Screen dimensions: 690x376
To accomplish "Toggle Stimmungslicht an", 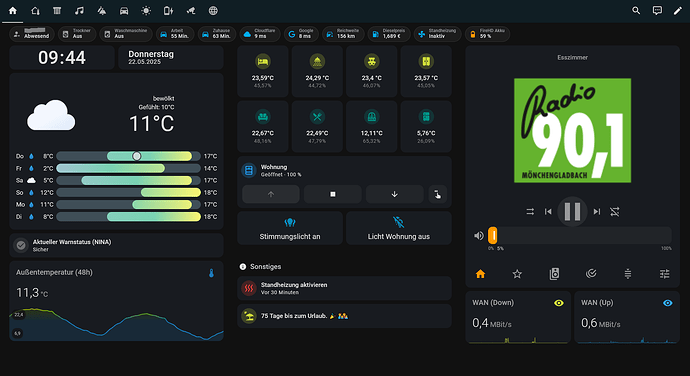I will [290, 228].
